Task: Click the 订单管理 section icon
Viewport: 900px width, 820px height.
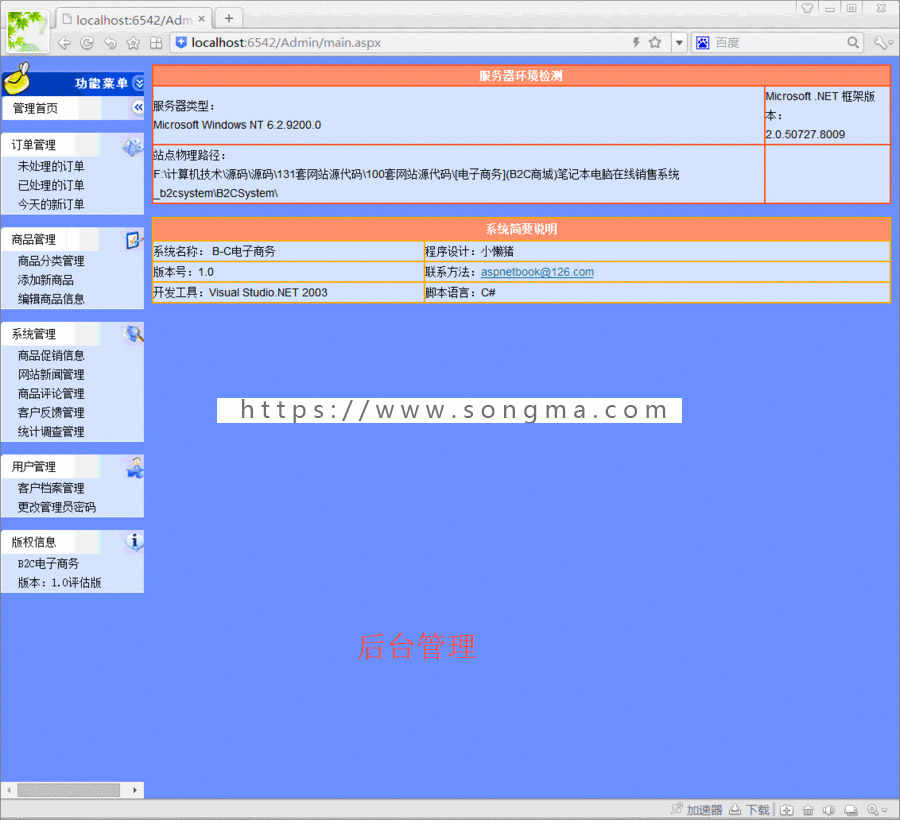Action: [133, 147]
